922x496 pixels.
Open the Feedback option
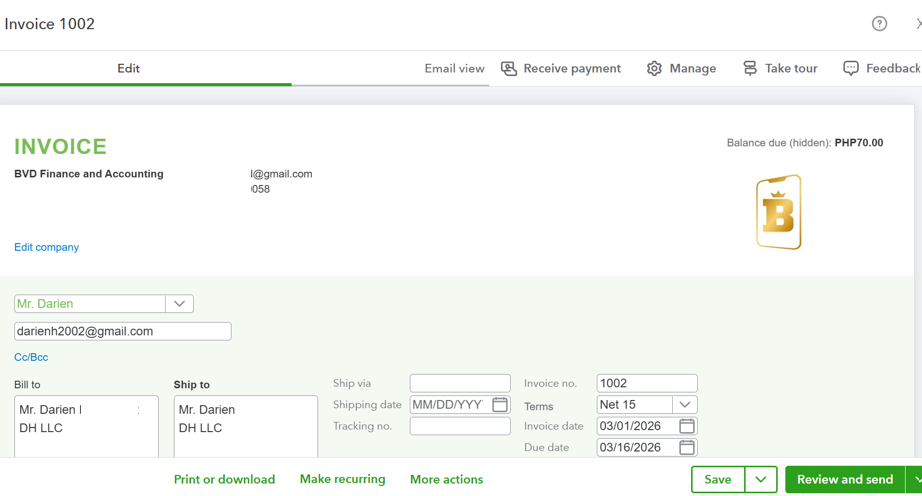coord(893,68)
